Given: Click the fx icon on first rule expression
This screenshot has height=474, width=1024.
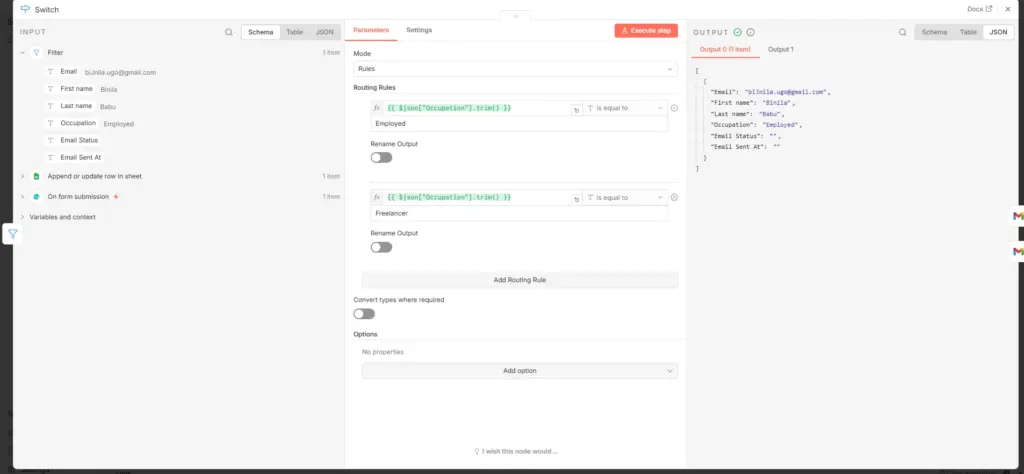Looking at the screenshot, I should coord(377,108).
